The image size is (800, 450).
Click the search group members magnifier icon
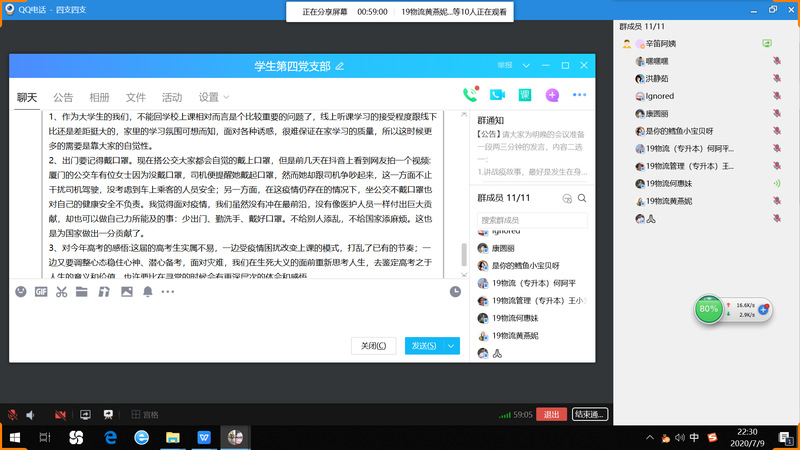point(582,199)
